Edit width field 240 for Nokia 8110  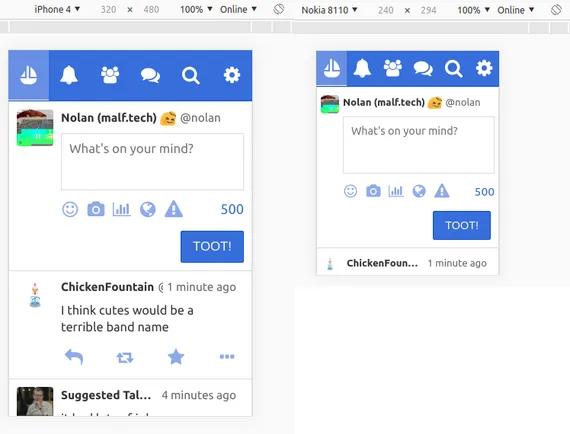[386, 10]
